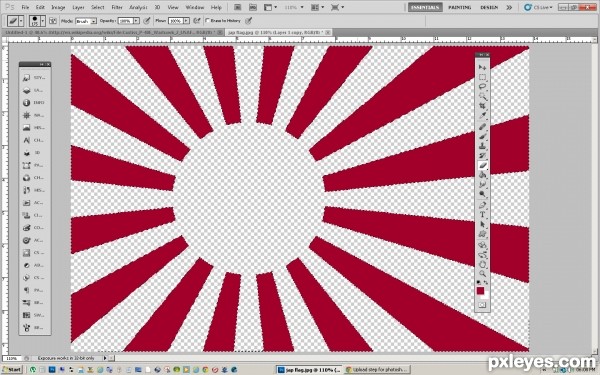
Task: Select the Lasso tool
Action: click(x=482, y=86)
